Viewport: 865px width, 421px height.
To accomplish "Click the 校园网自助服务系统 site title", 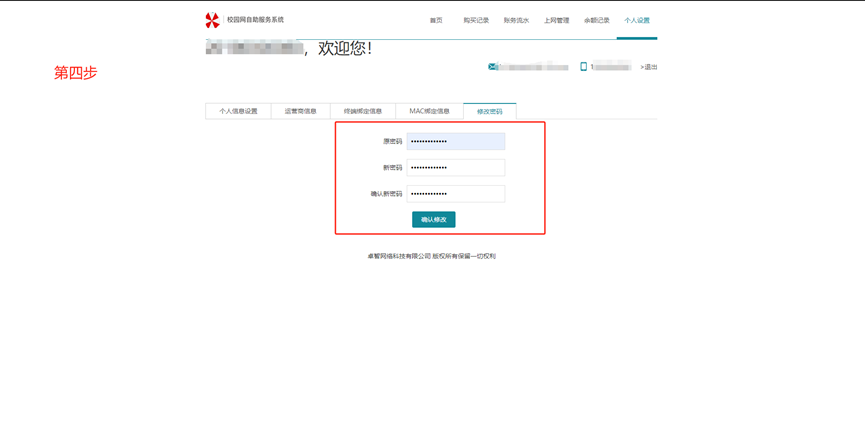I will 255,20.
